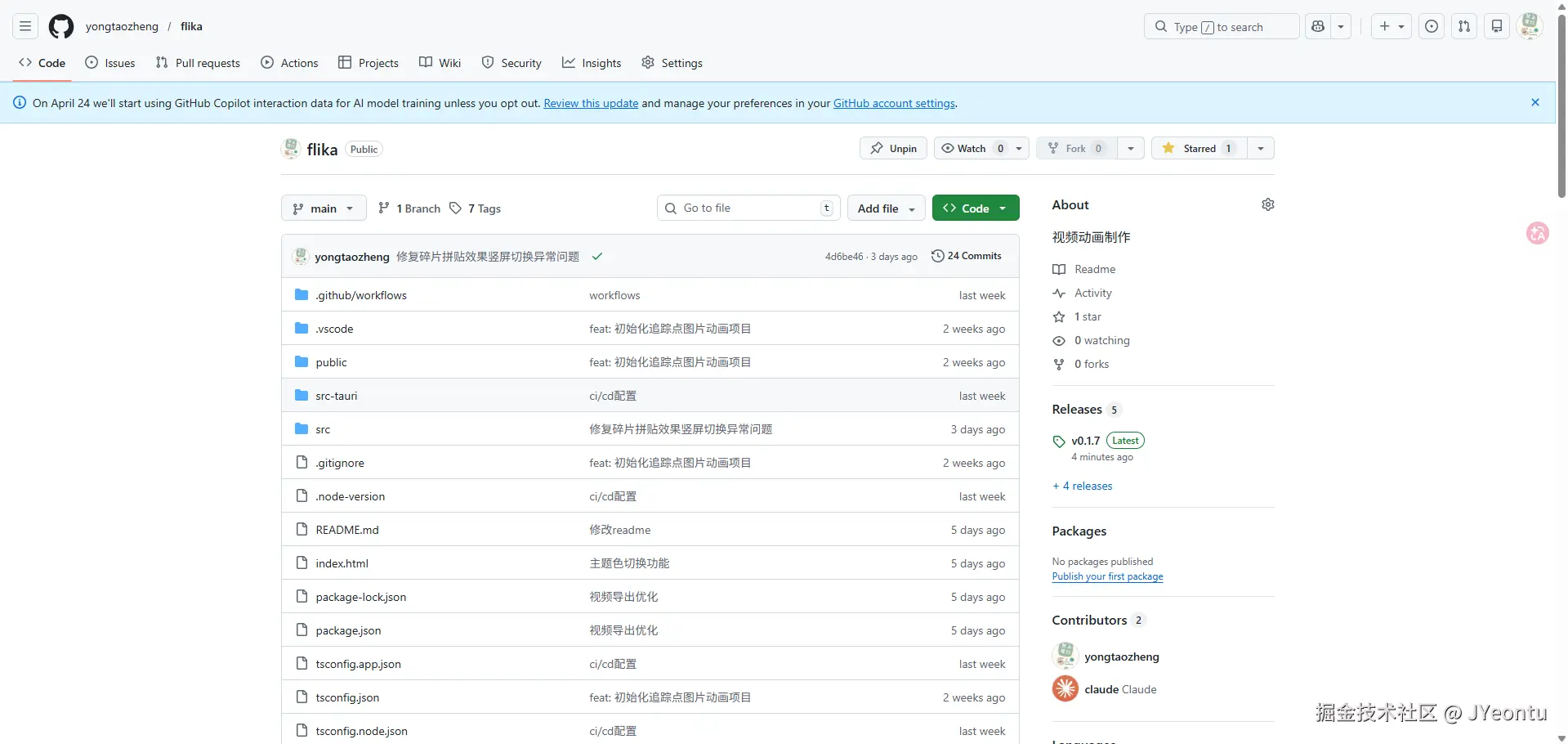Open the src-tauri folder
The image size is (1568, 744).
(x=337, y=396)
